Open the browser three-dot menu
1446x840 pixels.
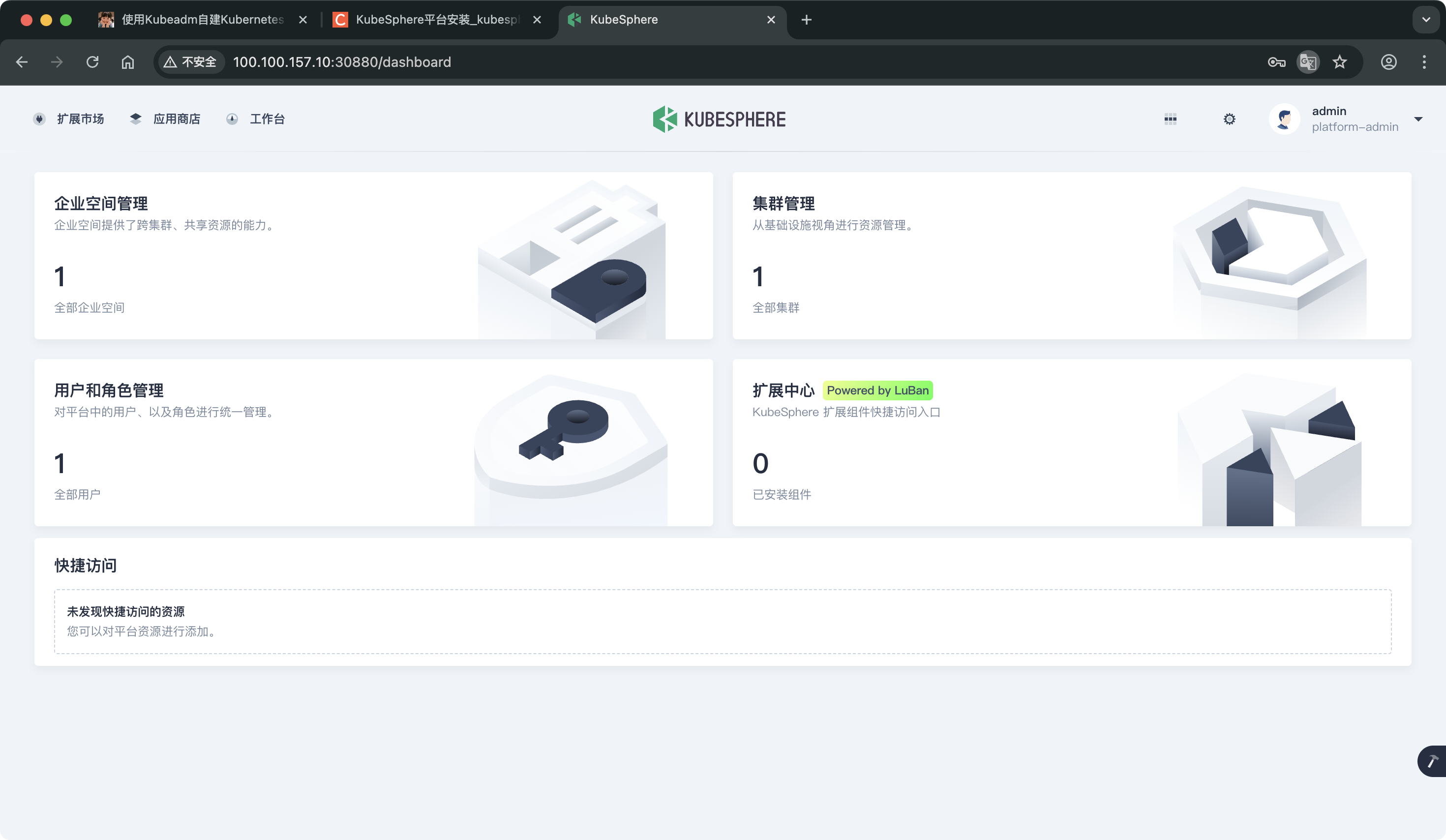click(1424, 62)
